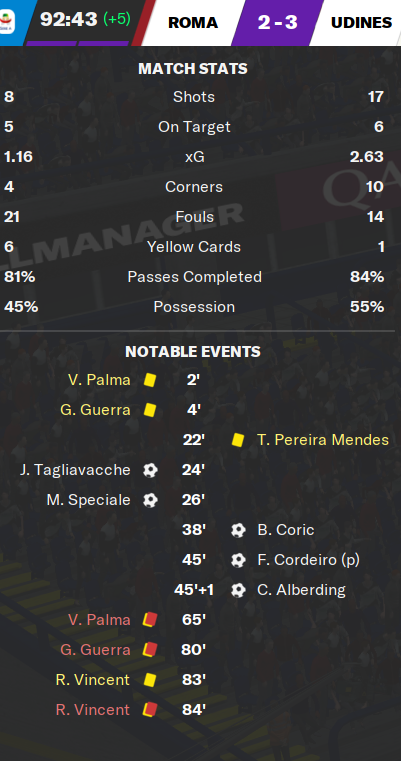
Task: Click the match time progress bar
Action: (78, 43)
